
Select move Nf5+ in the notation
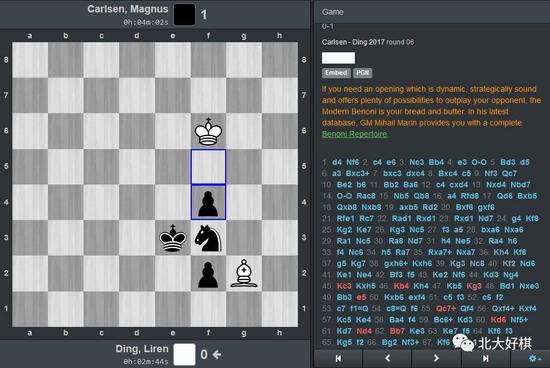pyautogui.click(x=519, y=320)
